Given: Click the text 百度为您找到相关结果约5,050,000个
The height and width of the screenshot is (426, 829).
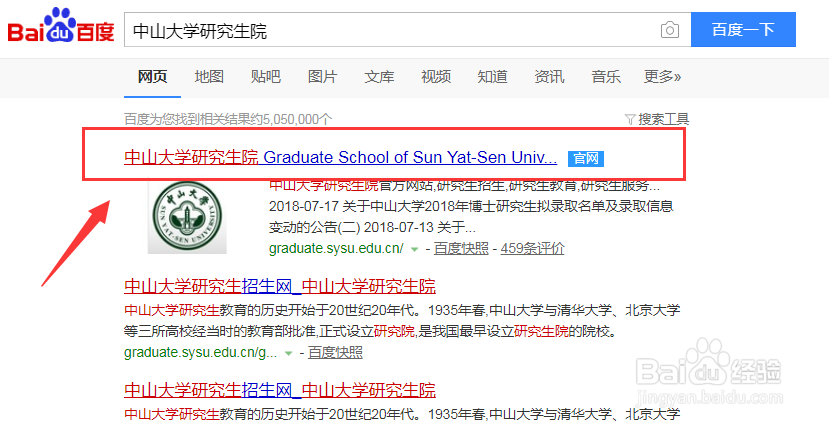Looking at the screenshot, I should [x=228, y=119].
